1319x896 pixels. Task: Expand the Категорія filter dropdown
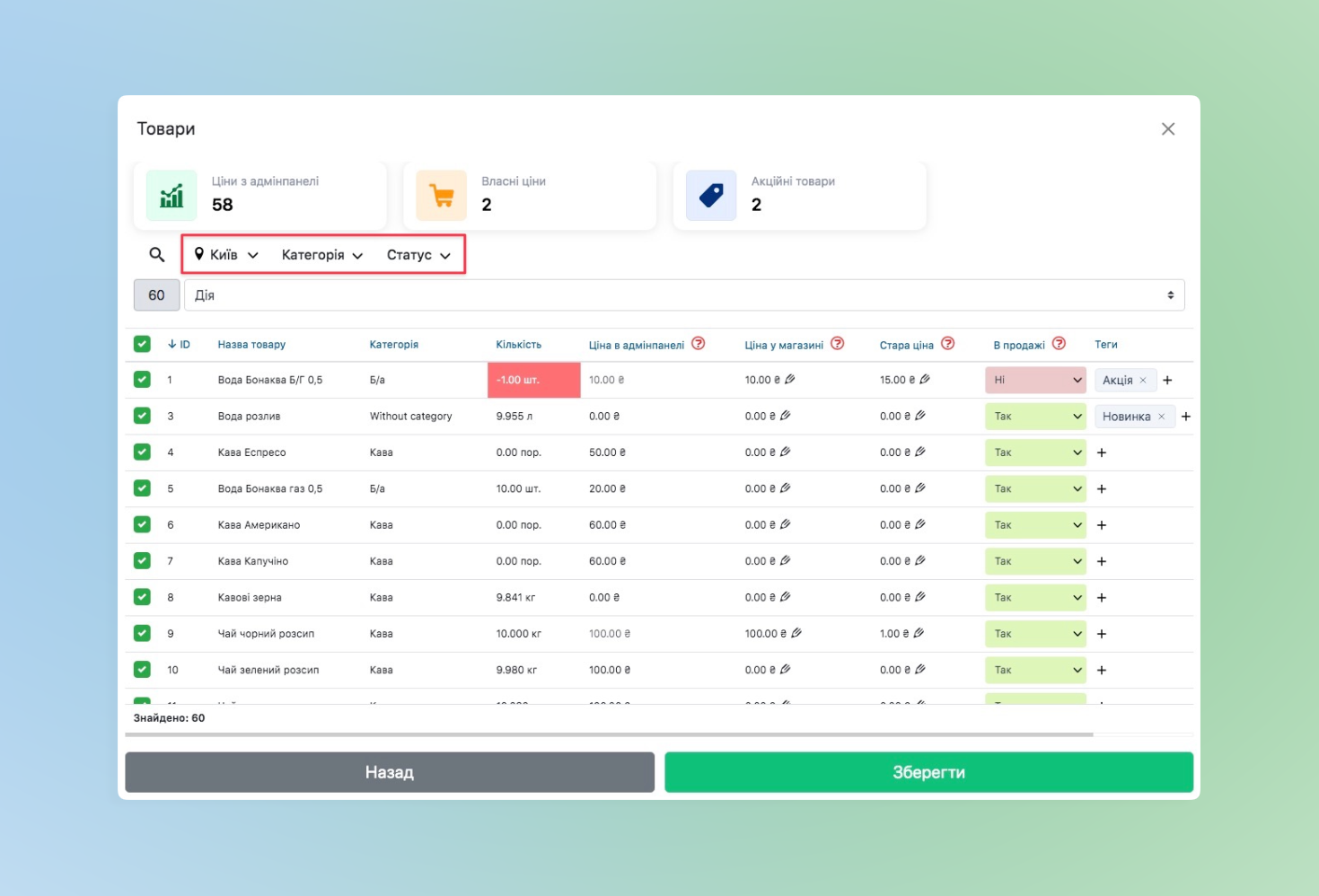(x=321, y=255)
